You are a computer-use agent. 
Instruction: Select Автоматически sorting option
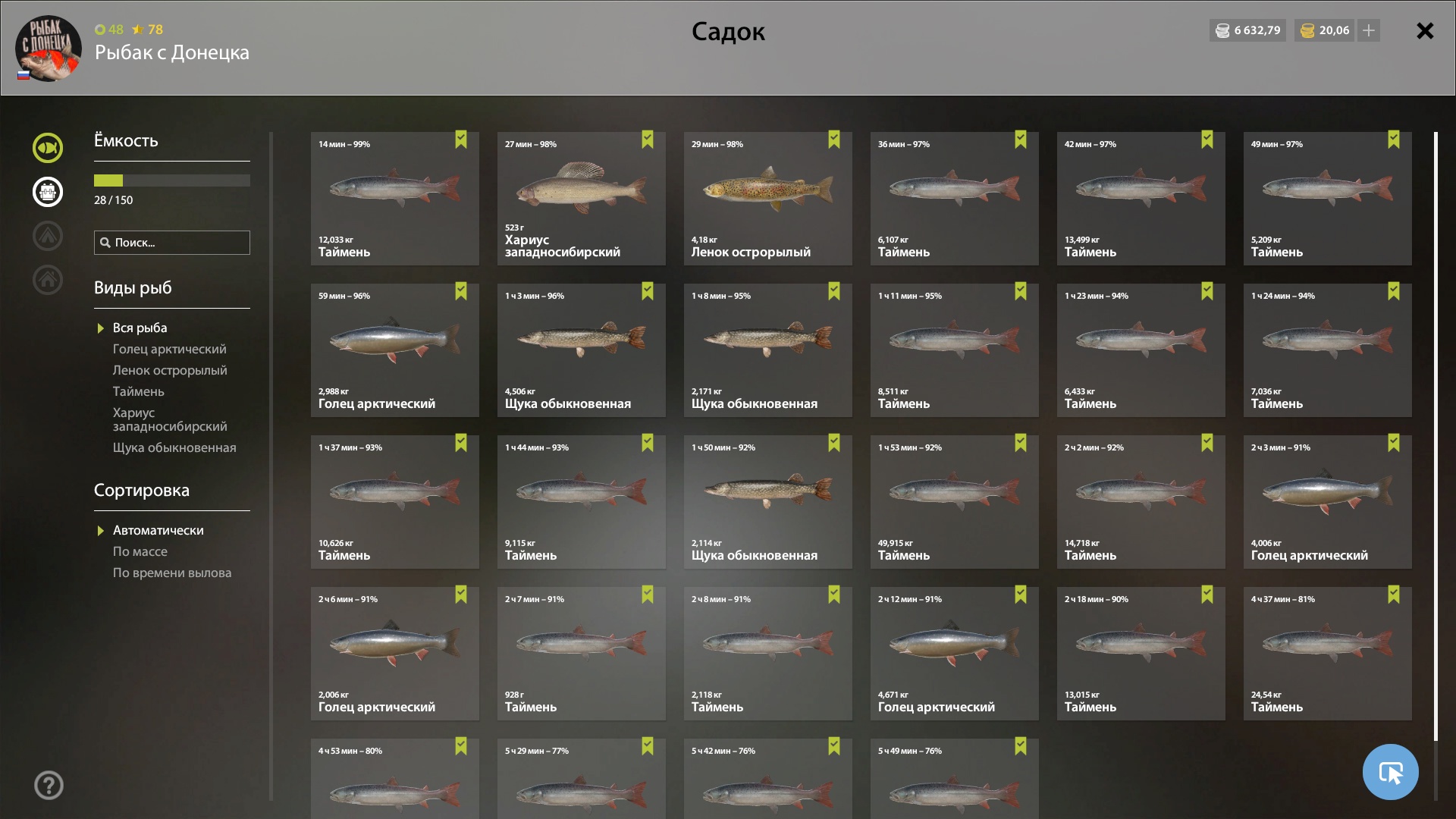(x=158, y=530)
